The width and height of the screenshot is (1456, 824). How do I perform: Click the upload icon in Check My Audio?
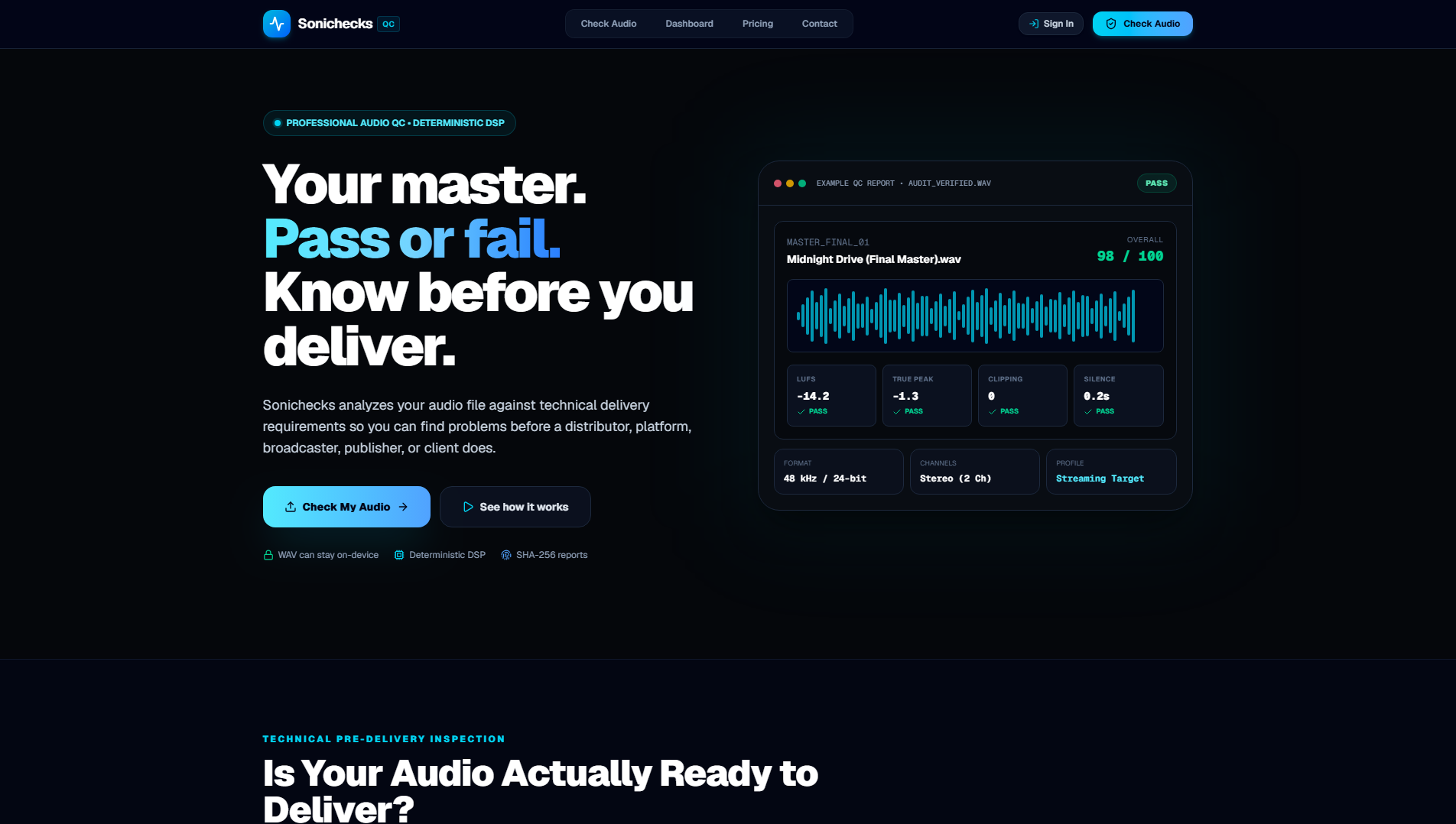click(291, 507)
